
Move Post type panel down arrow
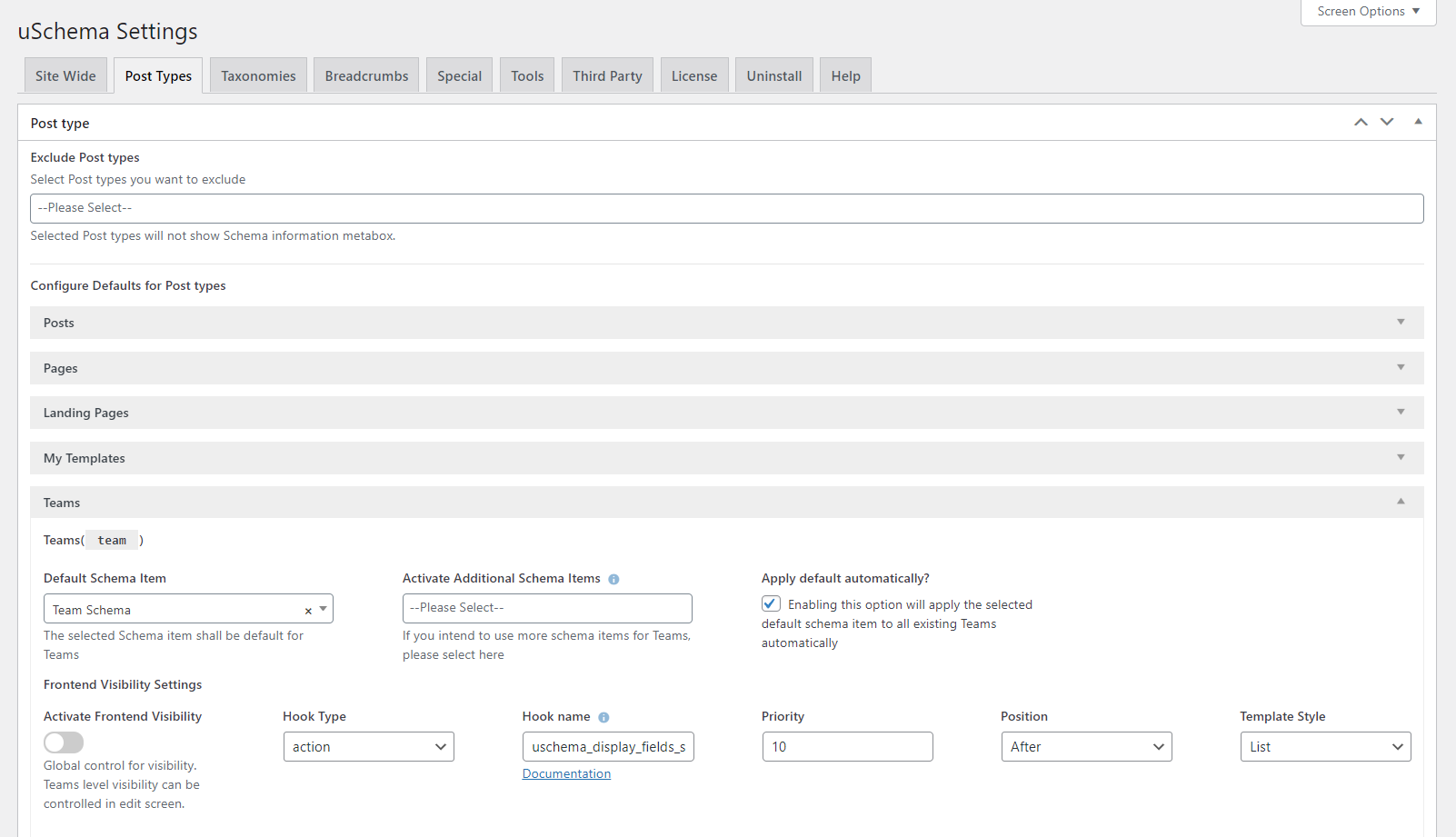click(x=1387, y=122)
